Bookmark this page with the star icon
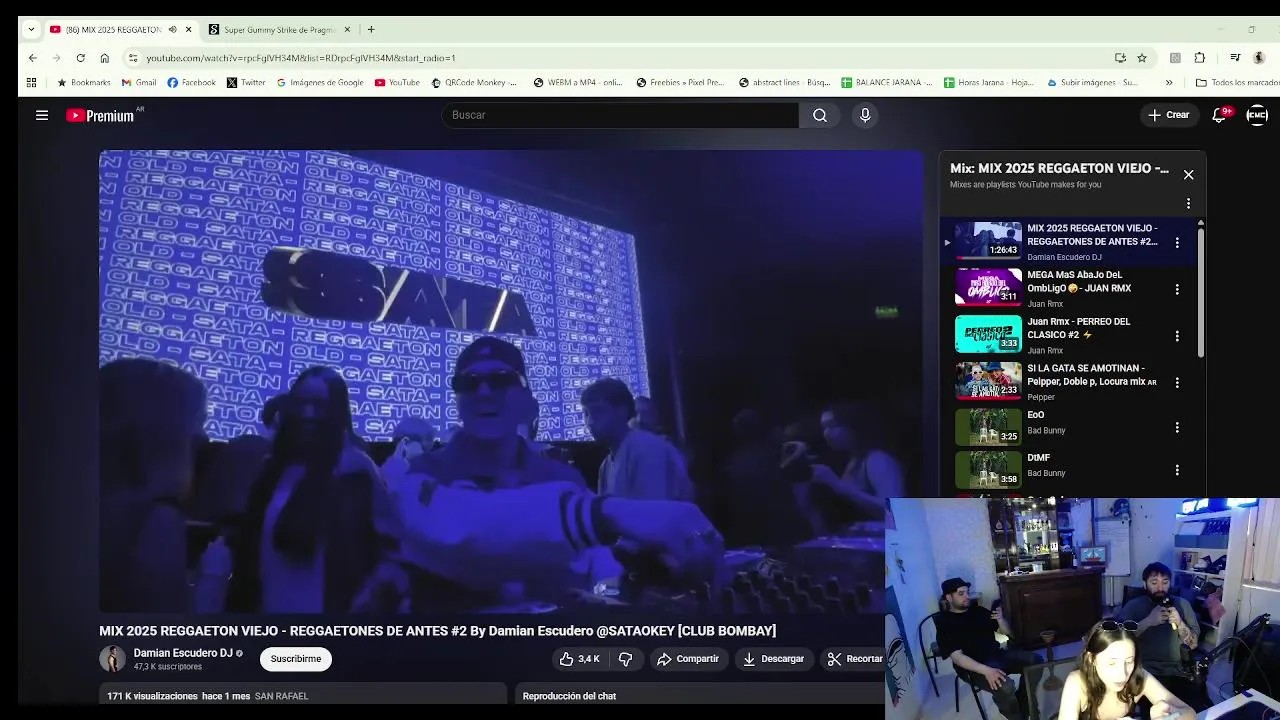Screen dimensions: 1280x720 click(1142, 58)
